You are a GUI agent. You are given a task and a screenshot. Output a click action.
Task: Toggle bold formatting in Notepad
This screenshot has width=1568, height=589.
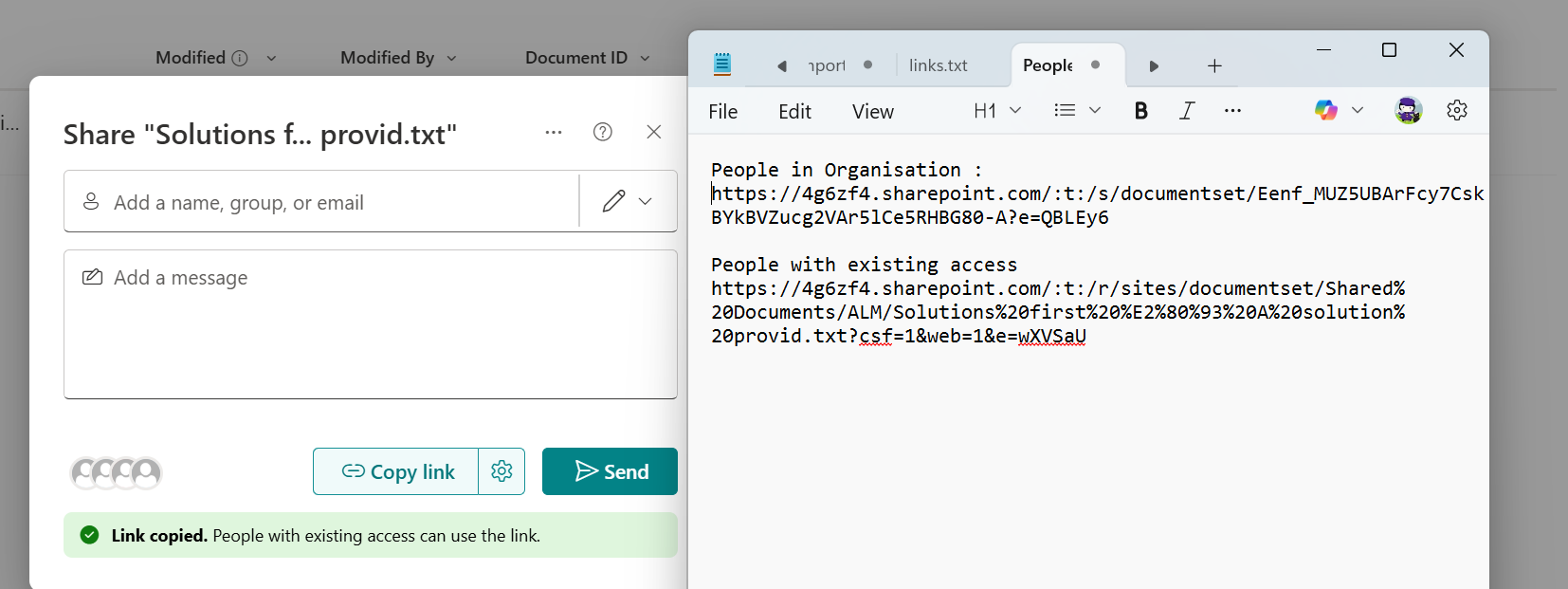(1141, 111)
